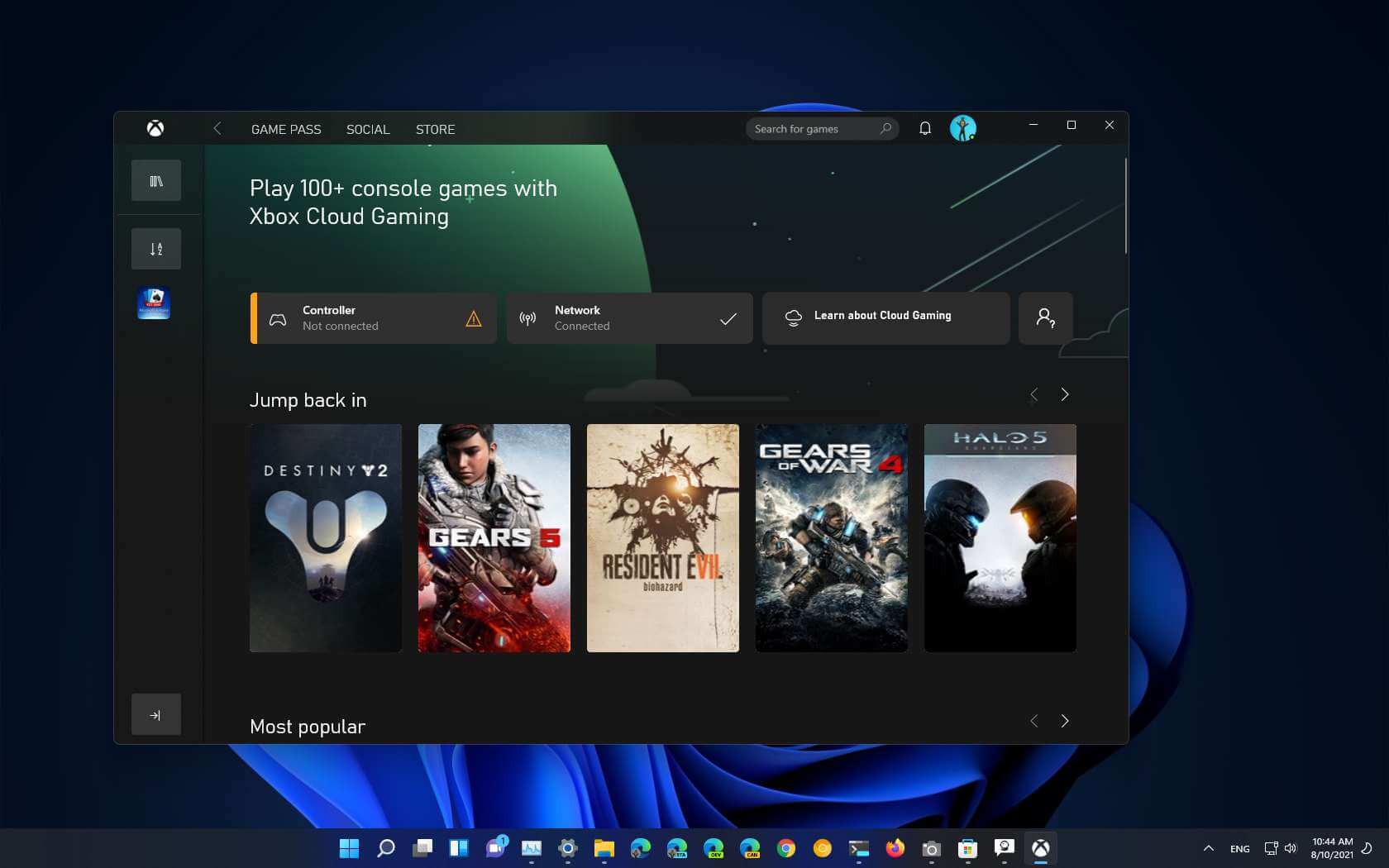Image resolution: width=1389 pixels, height=868 pixels.
Task: Open Edge Dev on the taskbar
Action: point(714,848)
